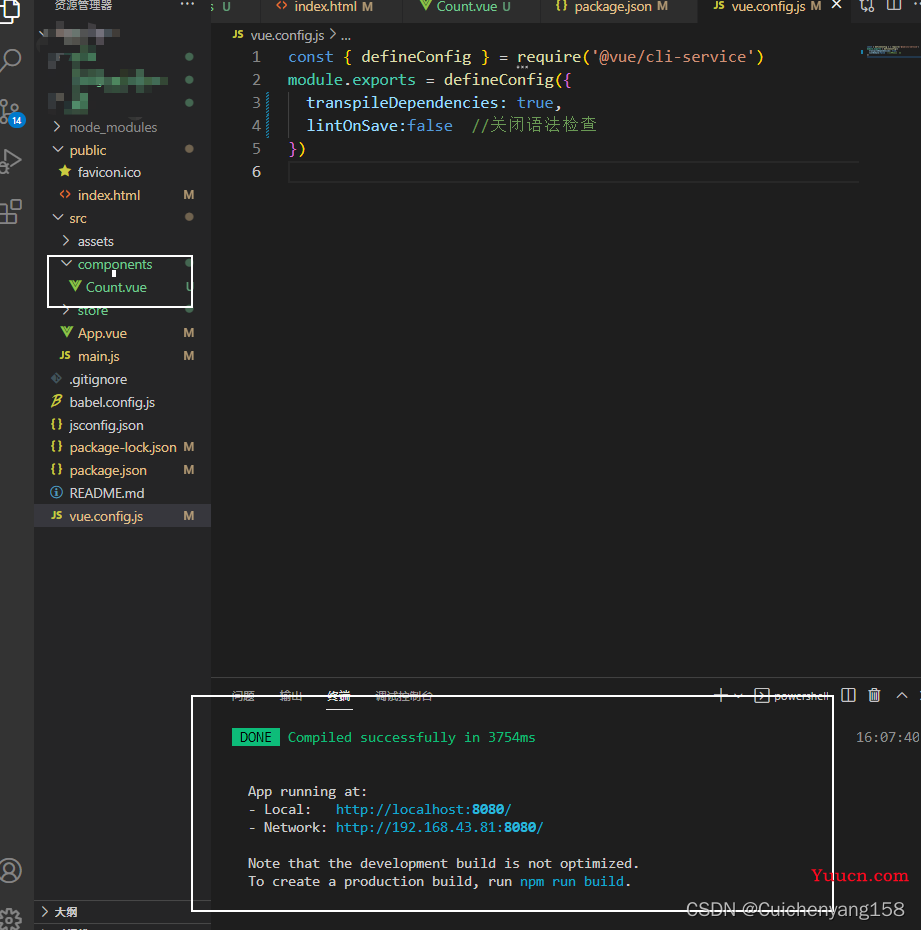Click the split editor icon in tab bar

(x=894, y=5)
